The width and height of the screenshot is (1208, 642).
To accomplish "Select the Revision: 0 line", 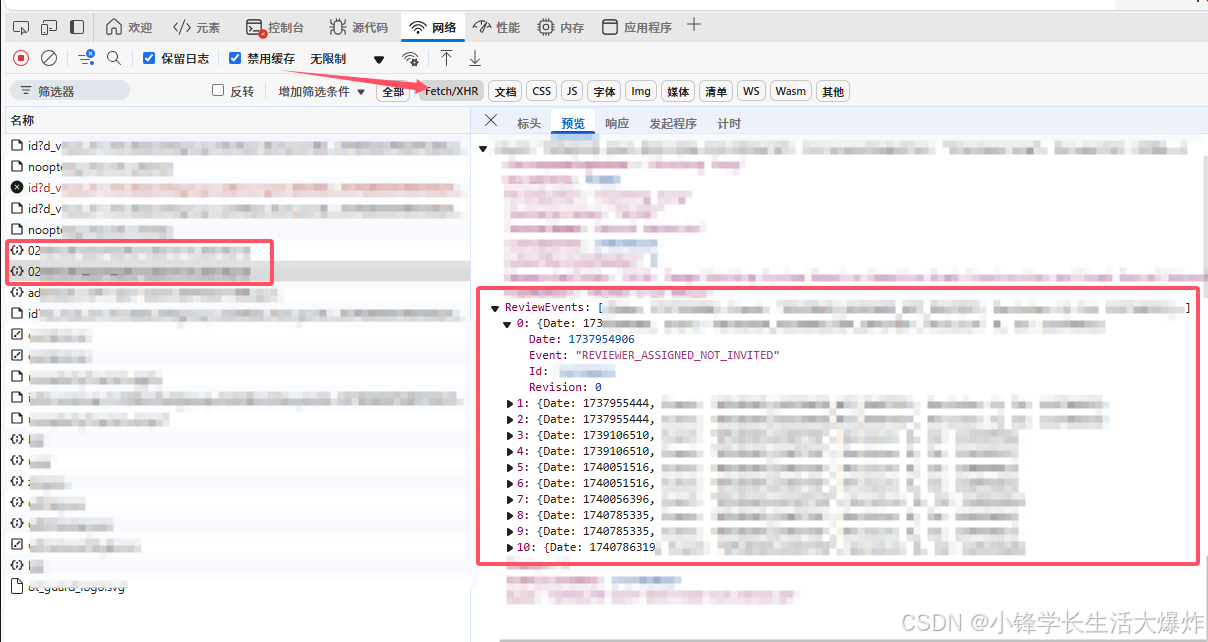I will click(565, 387).
